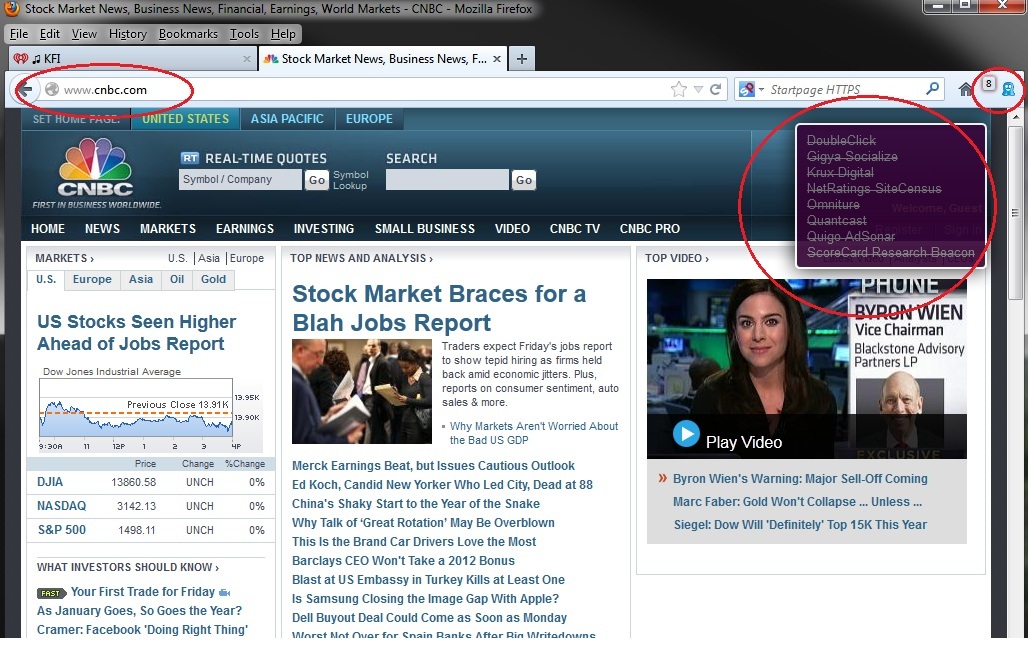
Task: Click the www.cnbc.com address field
Action: (x=354, y=90)
